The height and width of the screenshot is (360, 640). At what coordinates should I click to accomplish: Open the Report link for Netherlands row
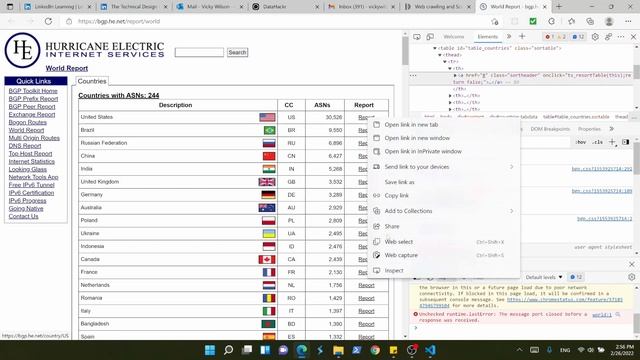coord(366,285)
